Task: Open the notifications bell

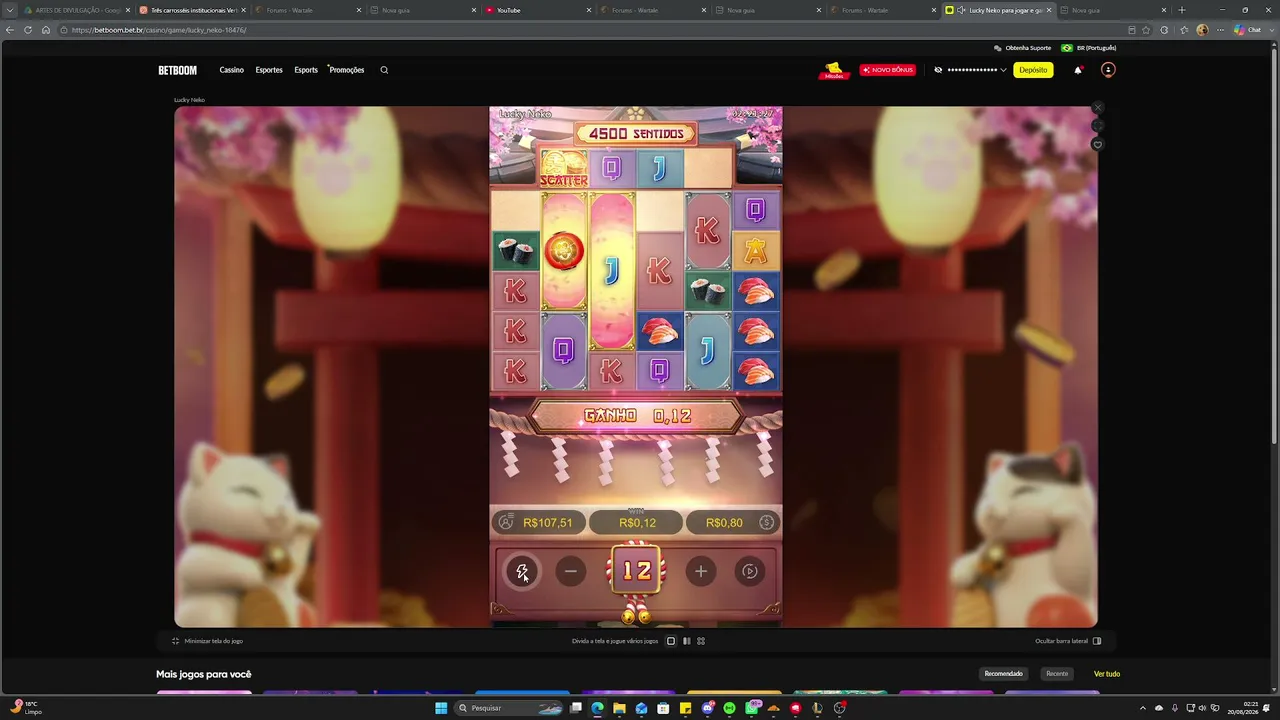Action: [x=1078, y=70]
